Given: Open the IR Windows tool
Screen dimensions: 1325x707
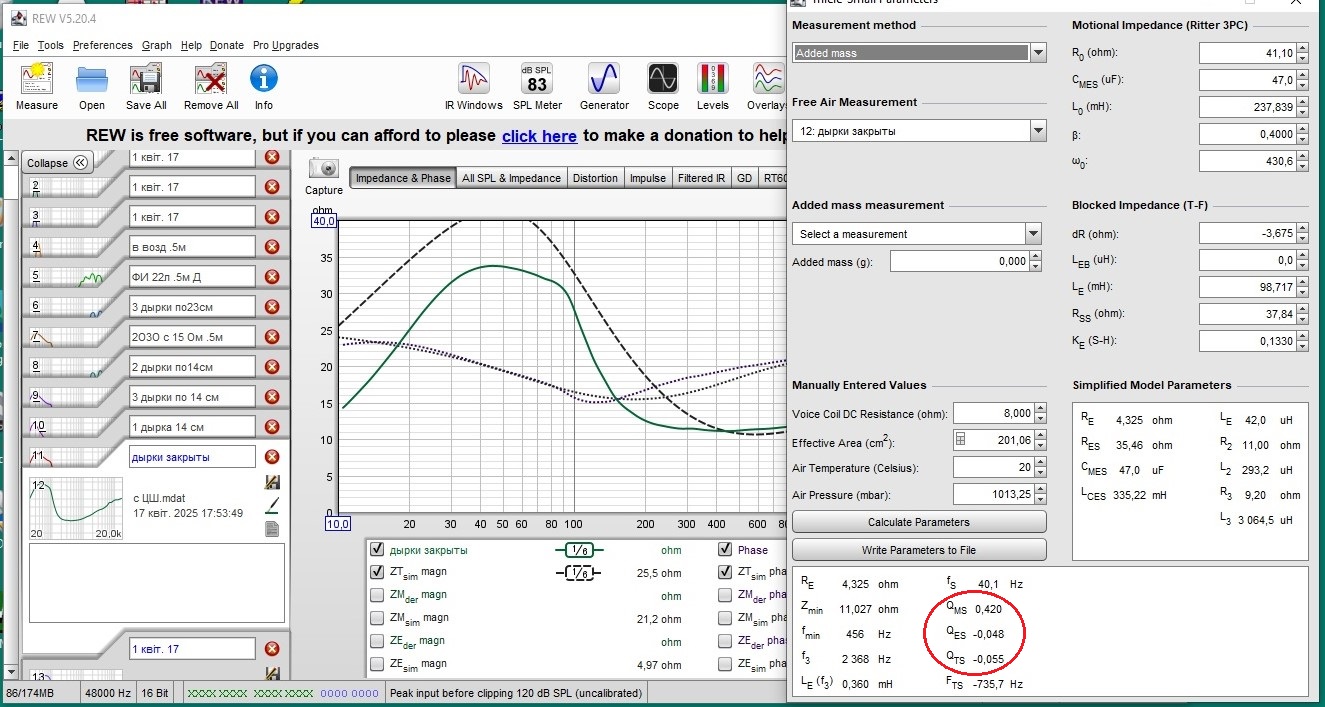Looking at the screenshot, I should 474,78.
